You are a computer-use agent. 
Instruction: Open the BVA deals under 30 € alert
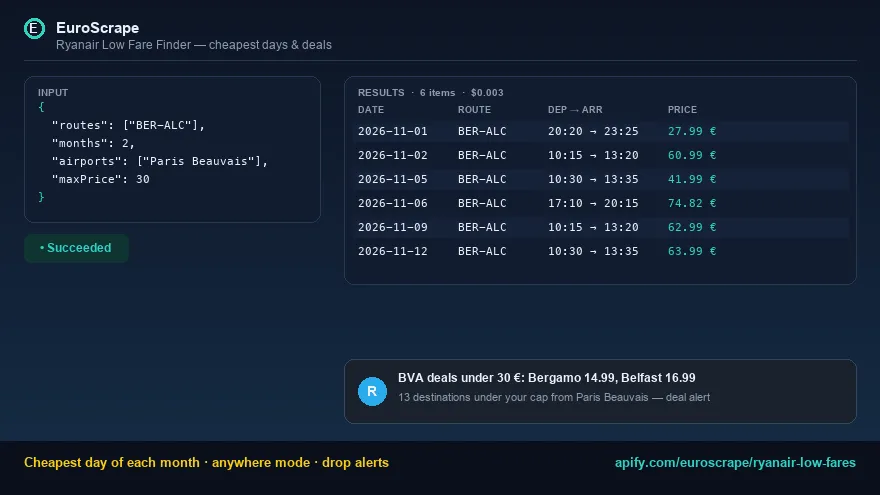pos(600,391)
